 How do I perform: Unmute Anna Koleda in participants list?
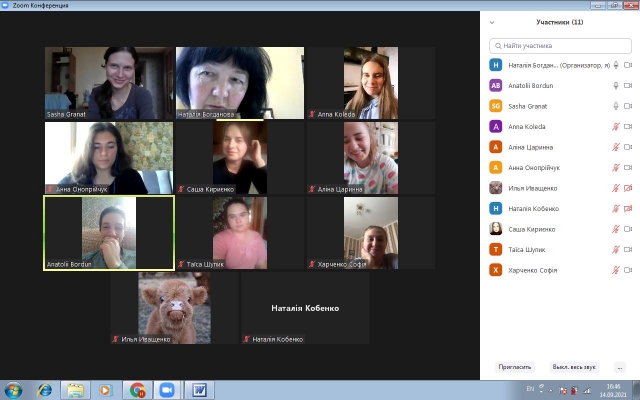[616, 127]
